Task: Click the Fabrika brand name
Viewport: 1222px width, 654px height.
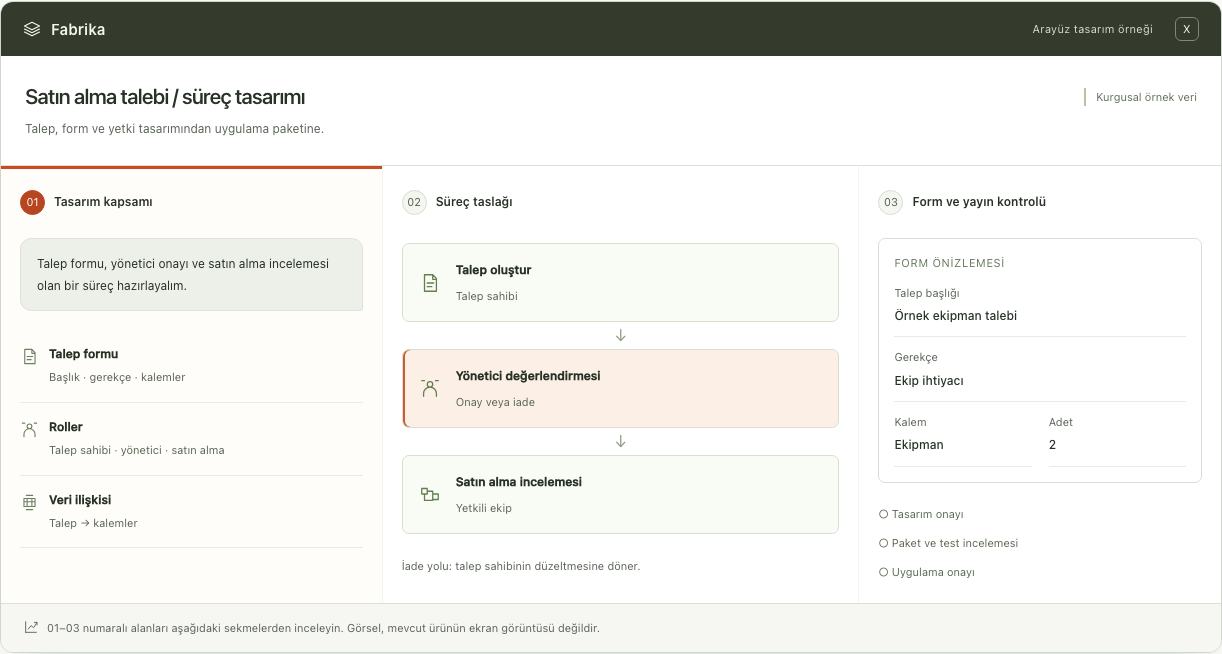Action: point(78,30)
